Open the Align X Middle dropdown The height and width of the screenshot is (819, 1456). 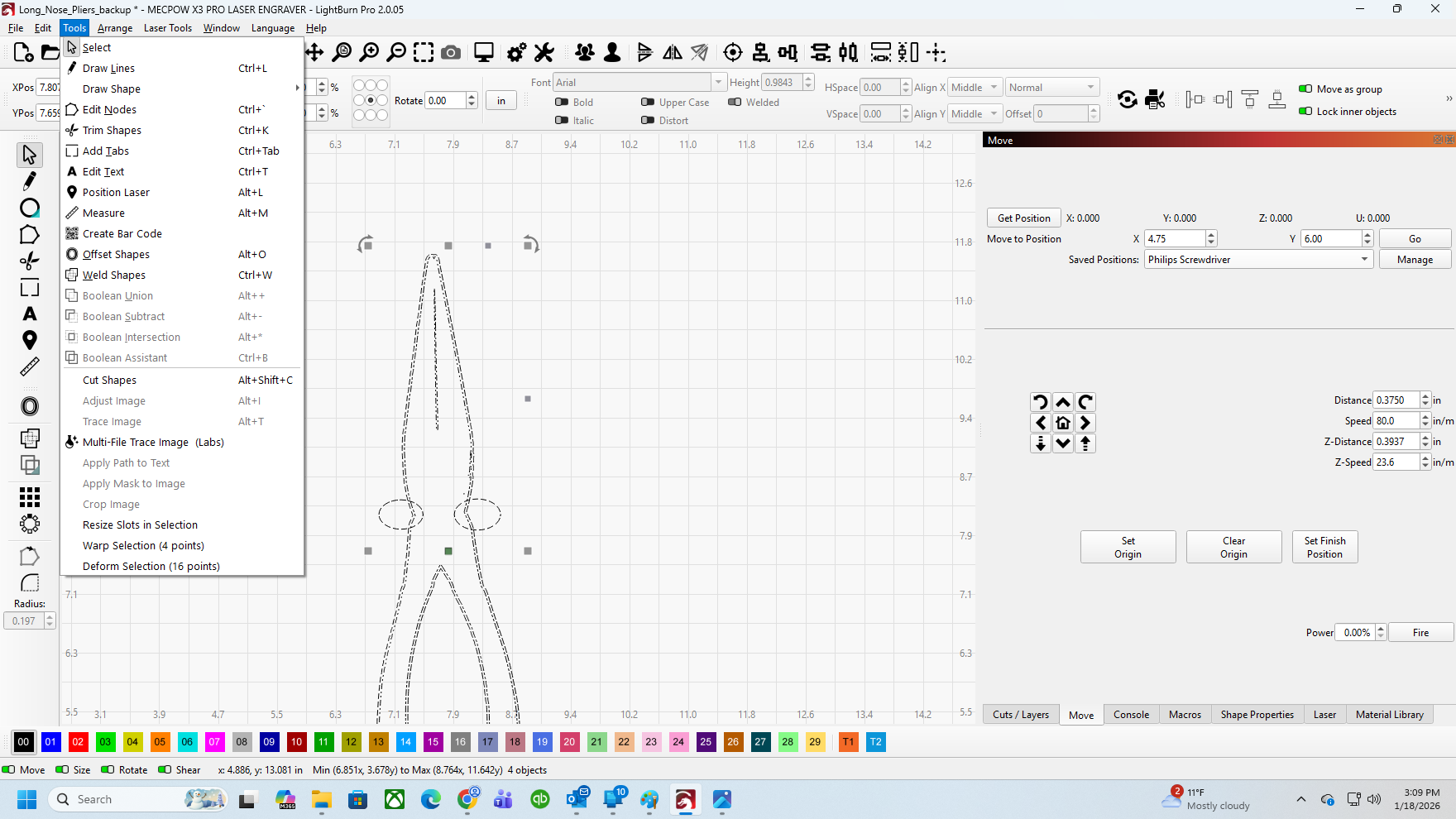[x=974, y=88]
